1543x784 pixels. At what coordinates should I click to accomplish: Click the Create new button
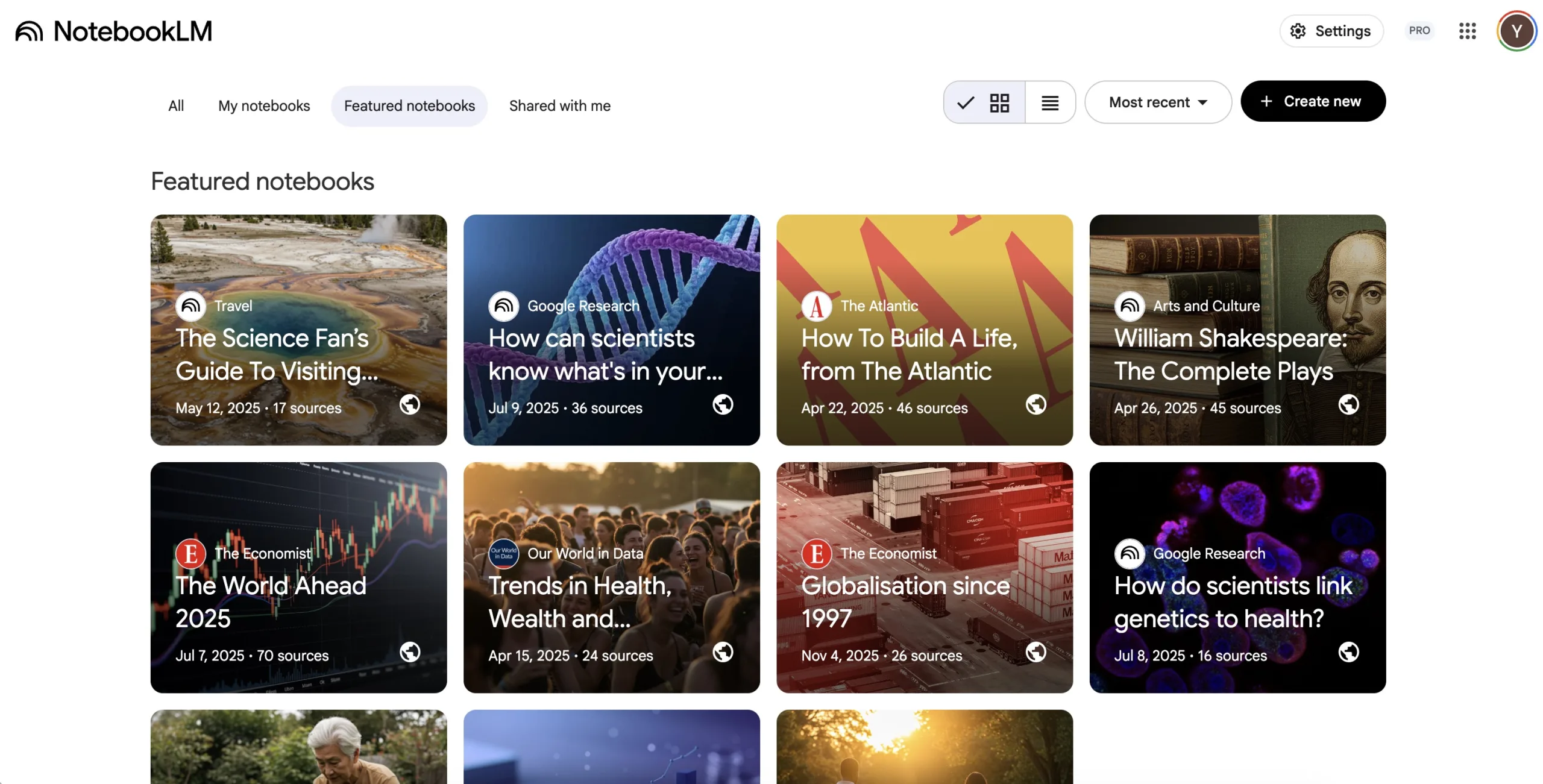pyautogui.click(x=1312, y=101)
